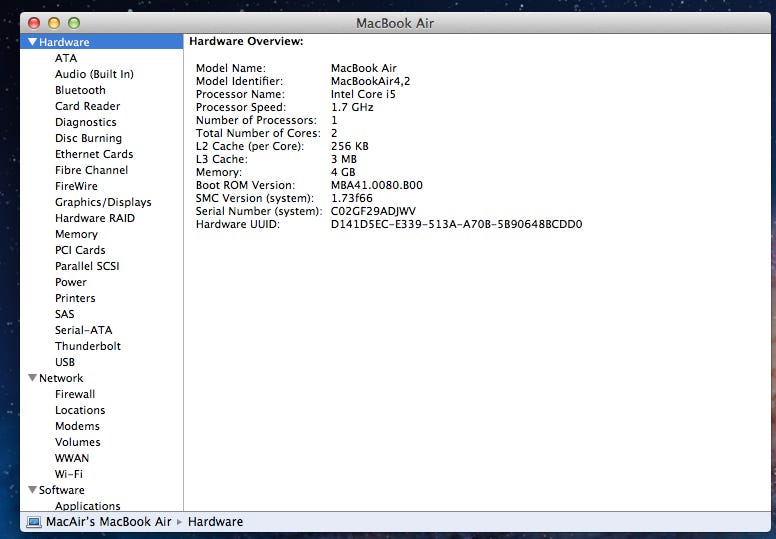
Task: Select Firewall under Network
Action: click(75, 394)
